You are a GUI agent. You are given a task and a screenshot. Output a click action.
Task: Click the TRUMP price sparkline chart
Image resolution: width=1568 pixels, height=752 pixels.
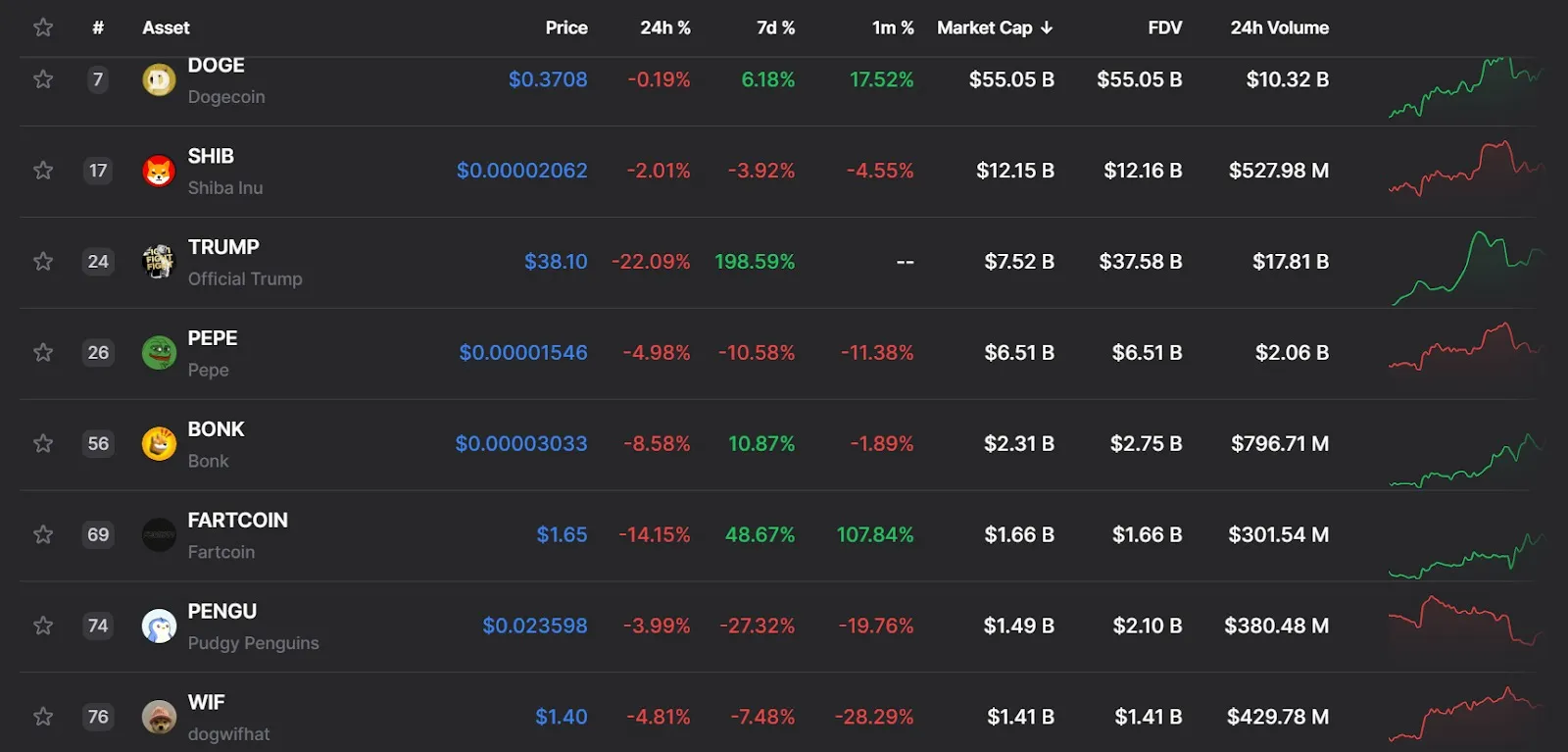tap(1466, 267)
